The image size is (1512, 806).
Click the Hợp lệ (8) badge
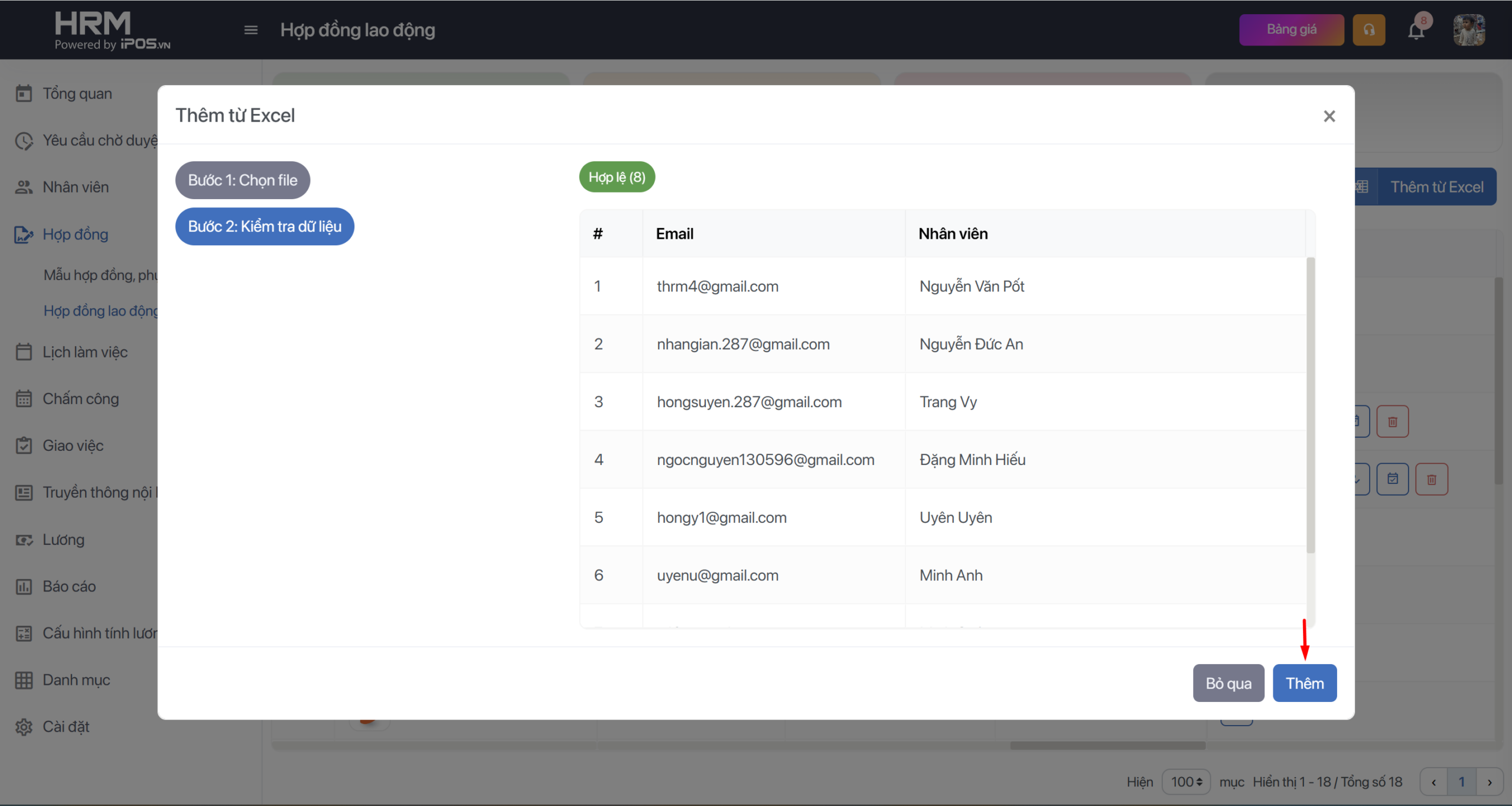pyautogui.click(x=617, y=177)
